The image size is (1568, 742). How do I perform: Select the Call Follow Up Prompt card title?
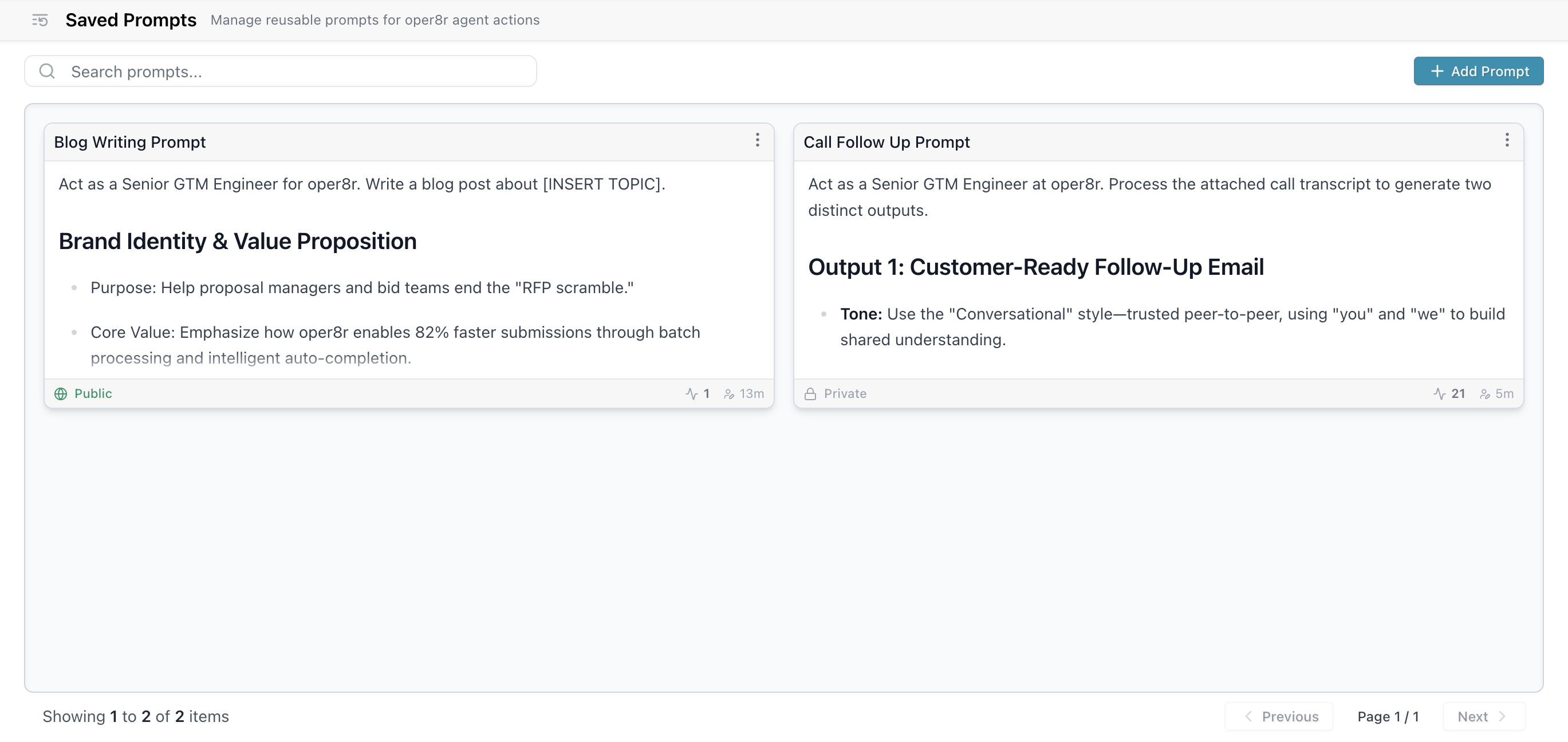point(887,142)
